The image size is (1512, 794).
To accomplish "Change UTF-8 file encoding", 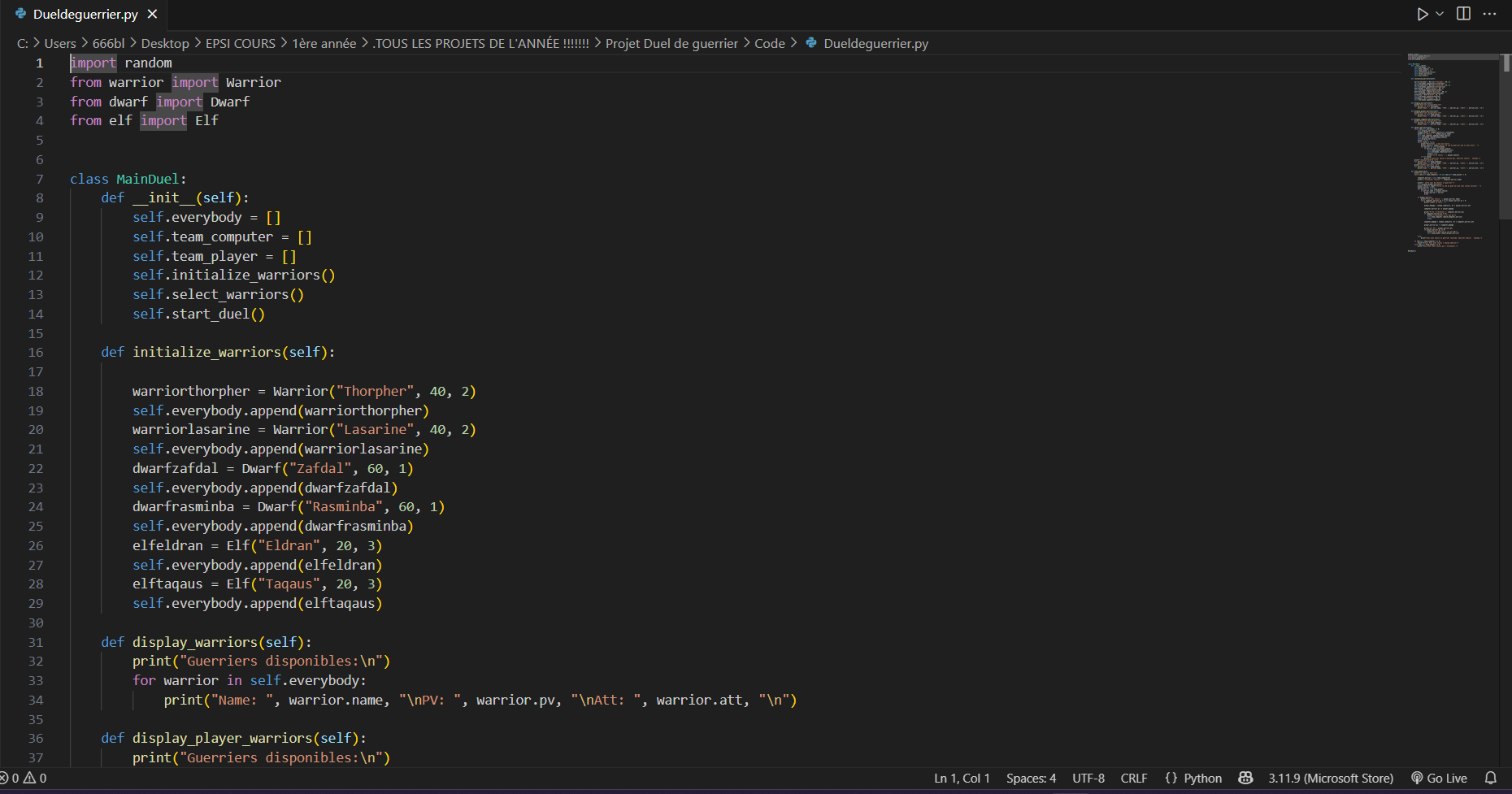I will pos(1088,778).
